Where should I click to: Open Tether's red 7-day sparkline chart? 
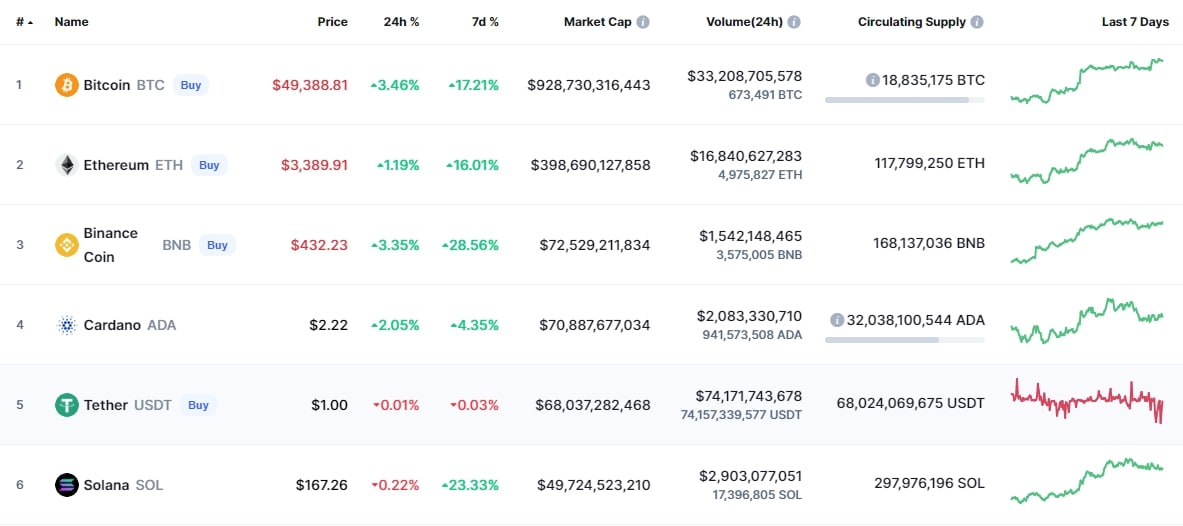click(1087, 401)
